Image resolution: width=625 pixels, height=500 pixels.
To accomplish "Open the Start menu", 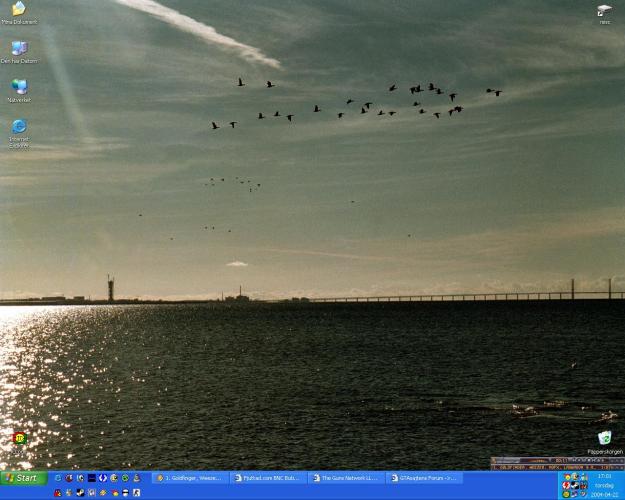I will point(23,478).
